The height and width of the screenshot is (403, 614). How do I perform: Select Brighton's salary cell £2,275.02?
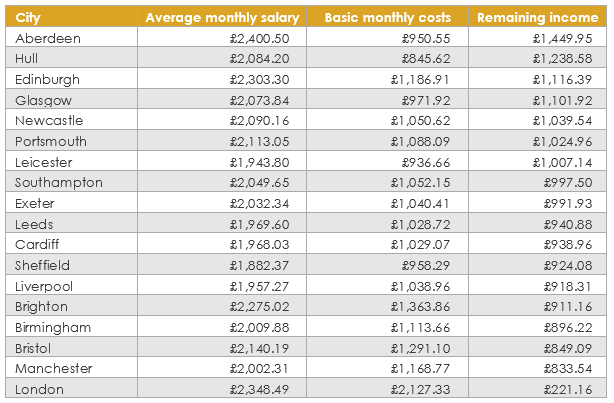click(260, 307)
